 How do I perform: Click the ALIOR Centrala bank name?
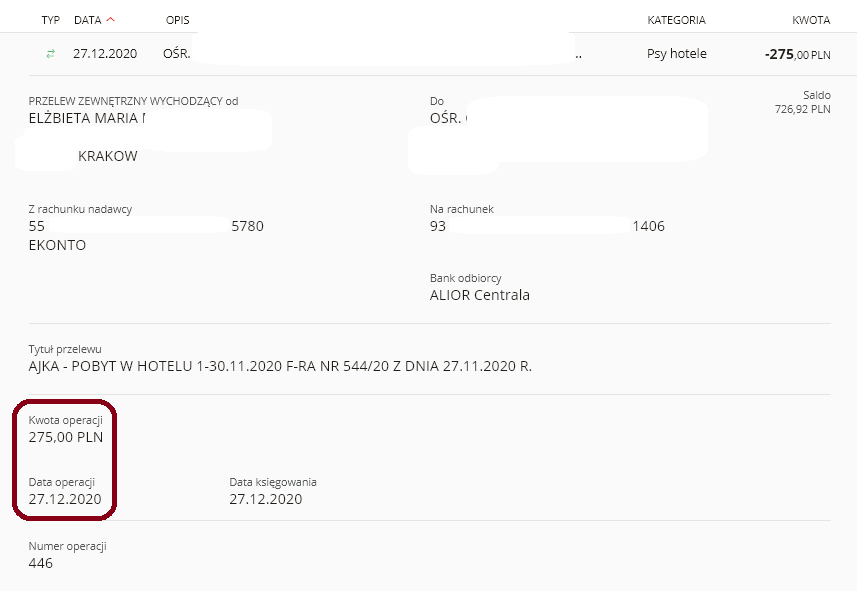click(480, 295)
